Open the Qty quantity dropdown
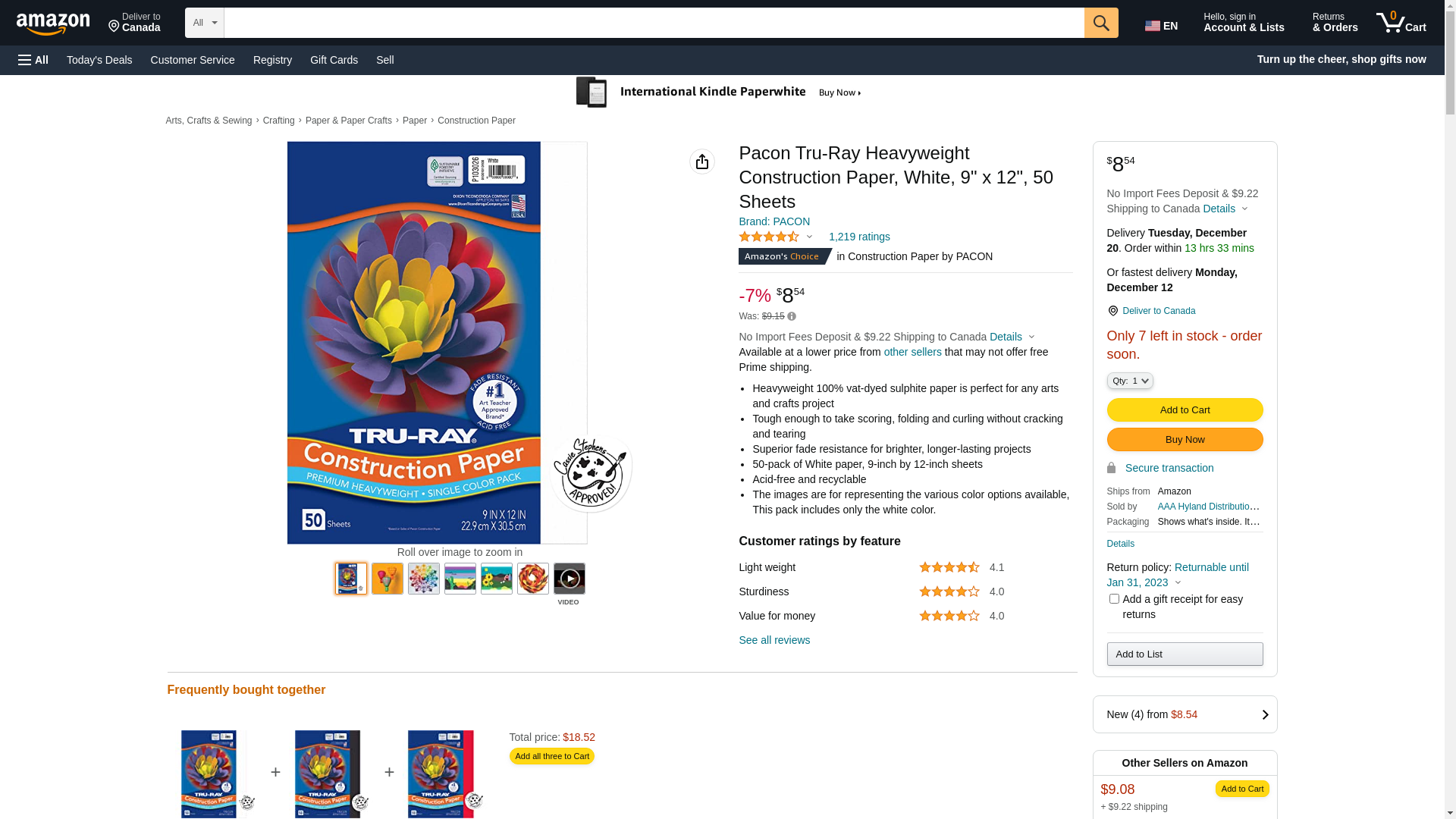The width and height of the screenshot is (1456, 819). pos(1130,381)
